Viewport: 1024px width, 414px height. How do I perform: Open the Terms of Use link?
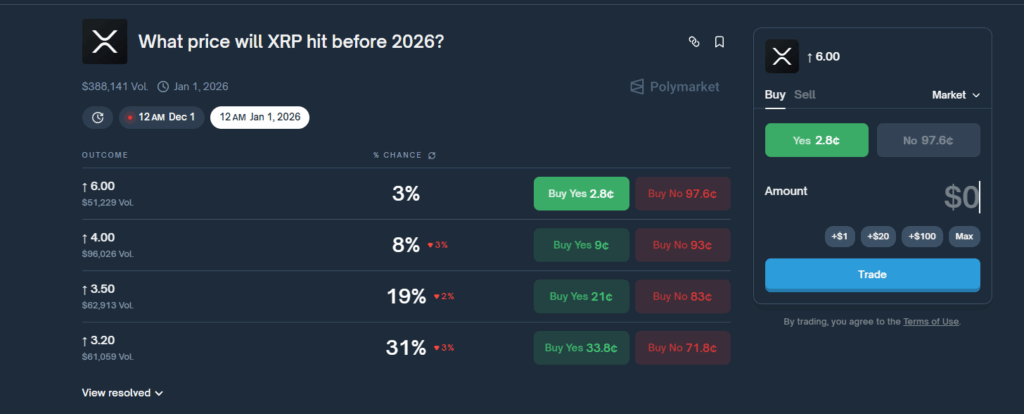click(930, 321)
